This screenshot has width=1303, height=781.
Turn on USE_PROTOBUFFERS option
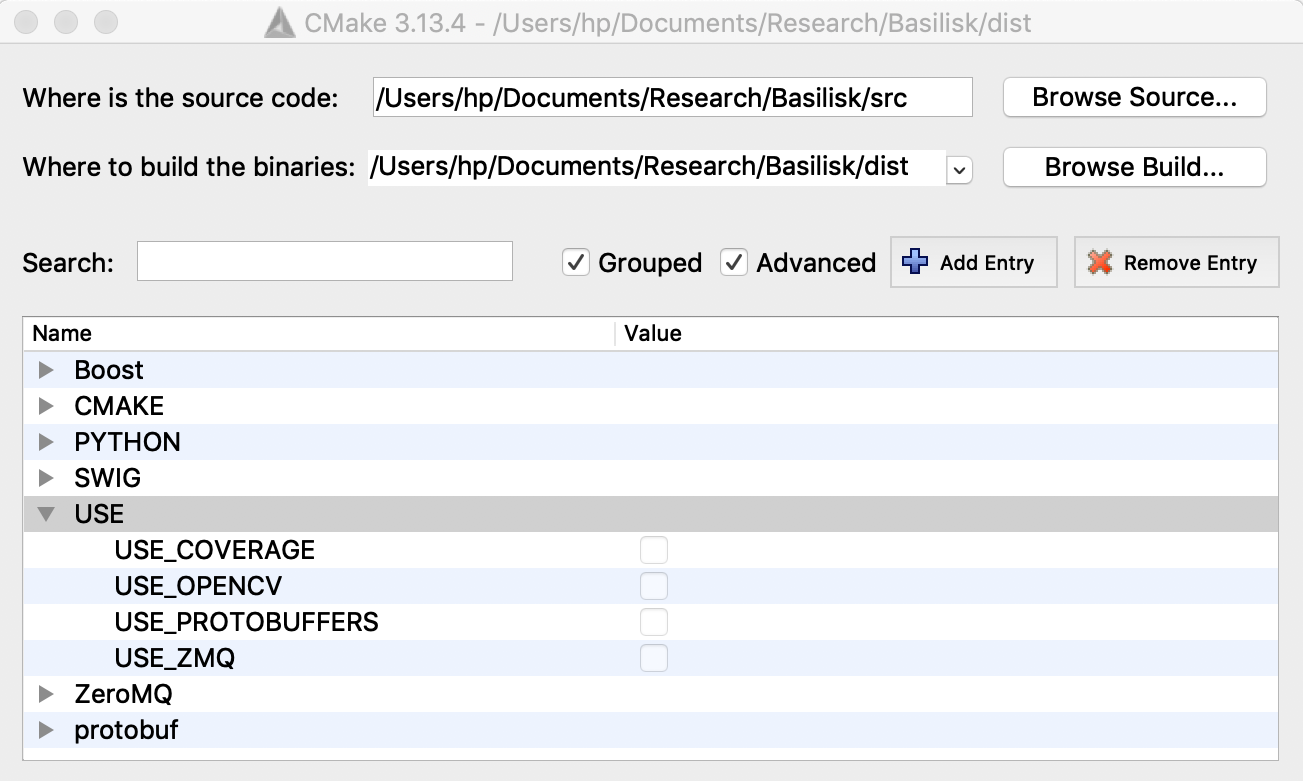654,622
